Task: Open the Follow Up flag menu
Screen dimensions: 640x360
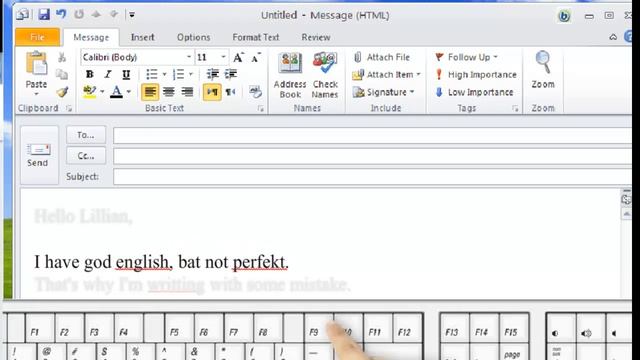Action: pos(466,57)
